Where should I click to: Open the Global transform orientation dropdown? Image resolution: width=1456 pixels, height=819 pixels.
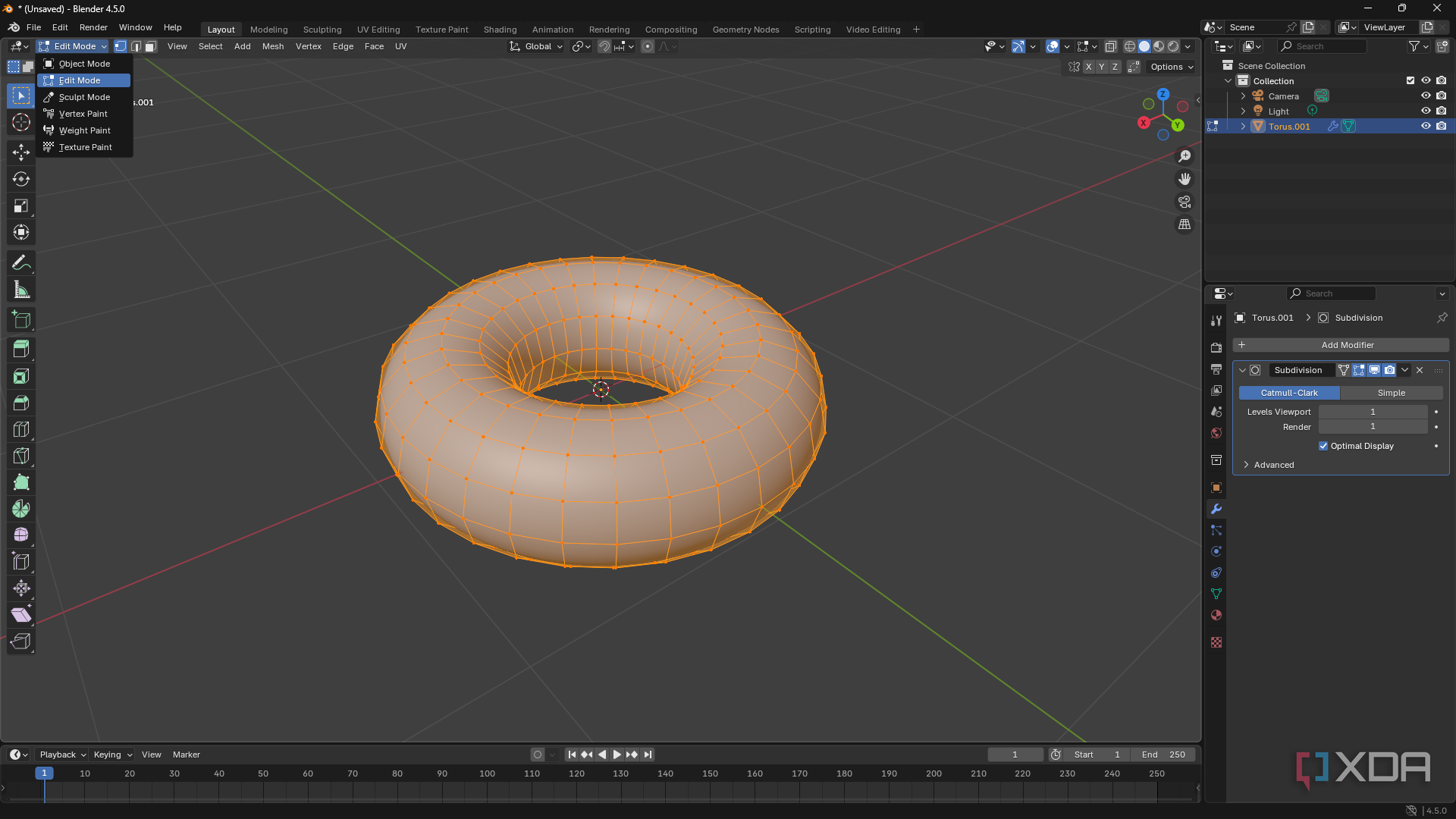click(537, 46)
